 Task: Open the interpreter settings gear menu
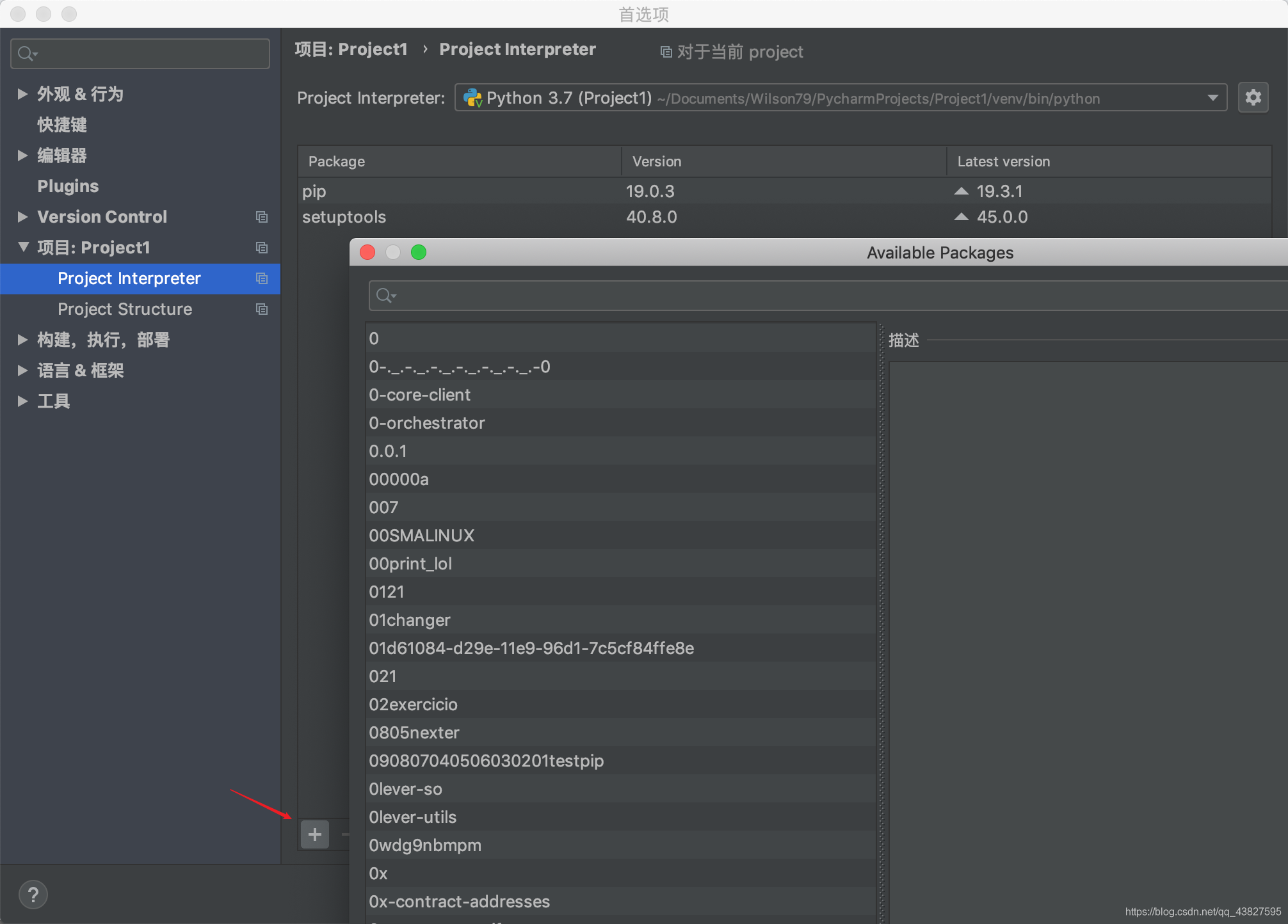1253,97
